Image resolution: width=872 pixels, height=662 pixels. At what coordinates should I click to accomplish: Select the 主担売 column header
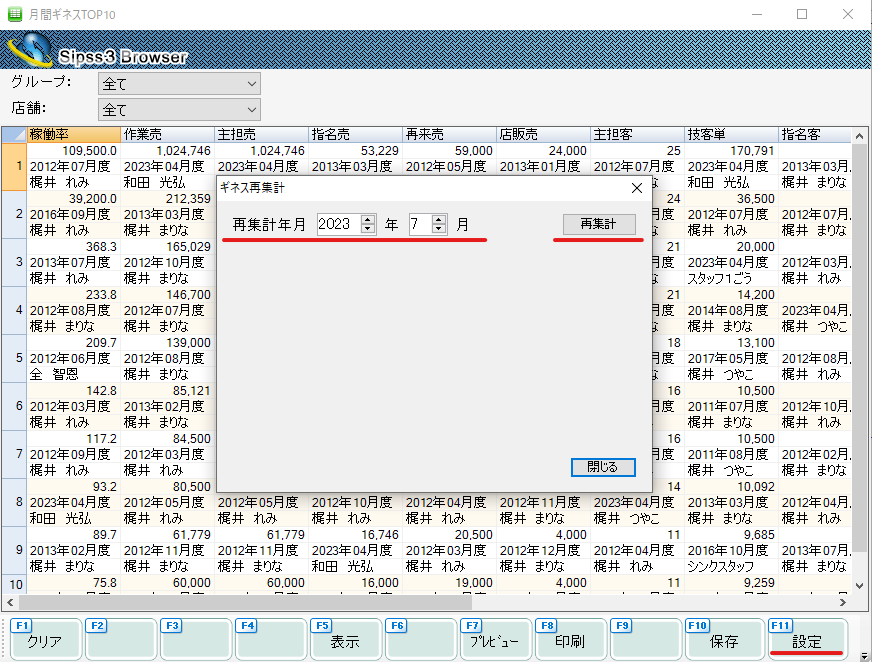tap(261, 135)
